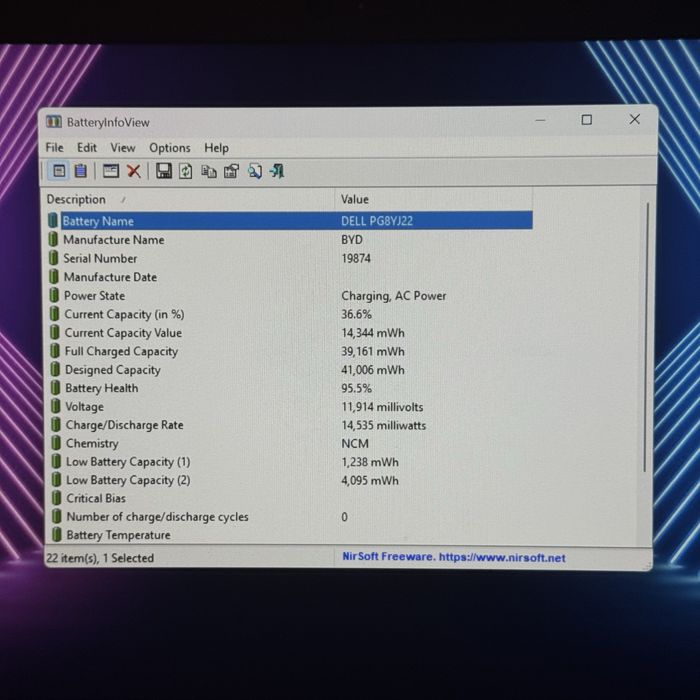Sort by the Value column header
The width and height of the screenshot is (700, 700).
(433, 200)
